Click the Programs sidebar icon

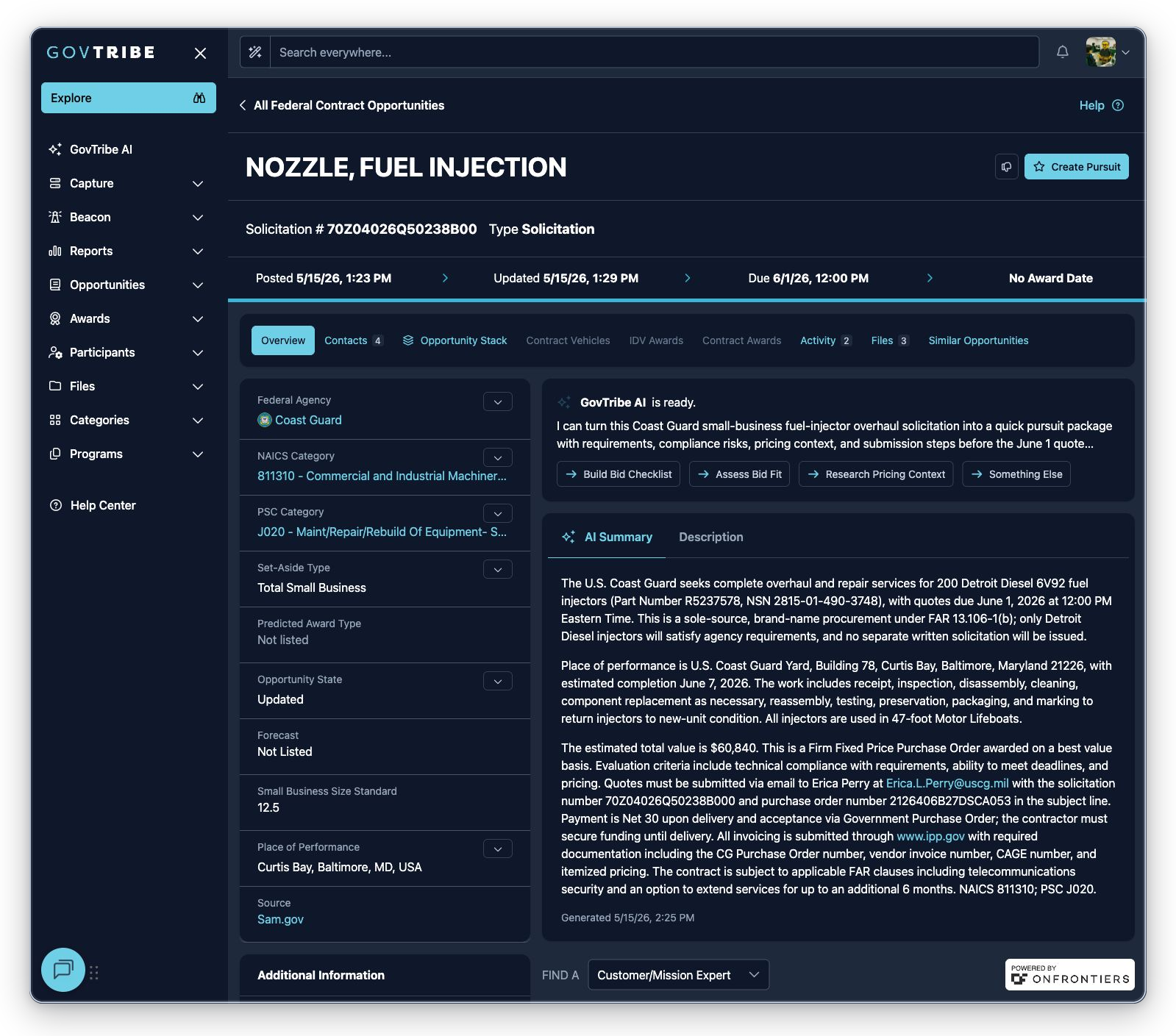click(x=55, y=454)
